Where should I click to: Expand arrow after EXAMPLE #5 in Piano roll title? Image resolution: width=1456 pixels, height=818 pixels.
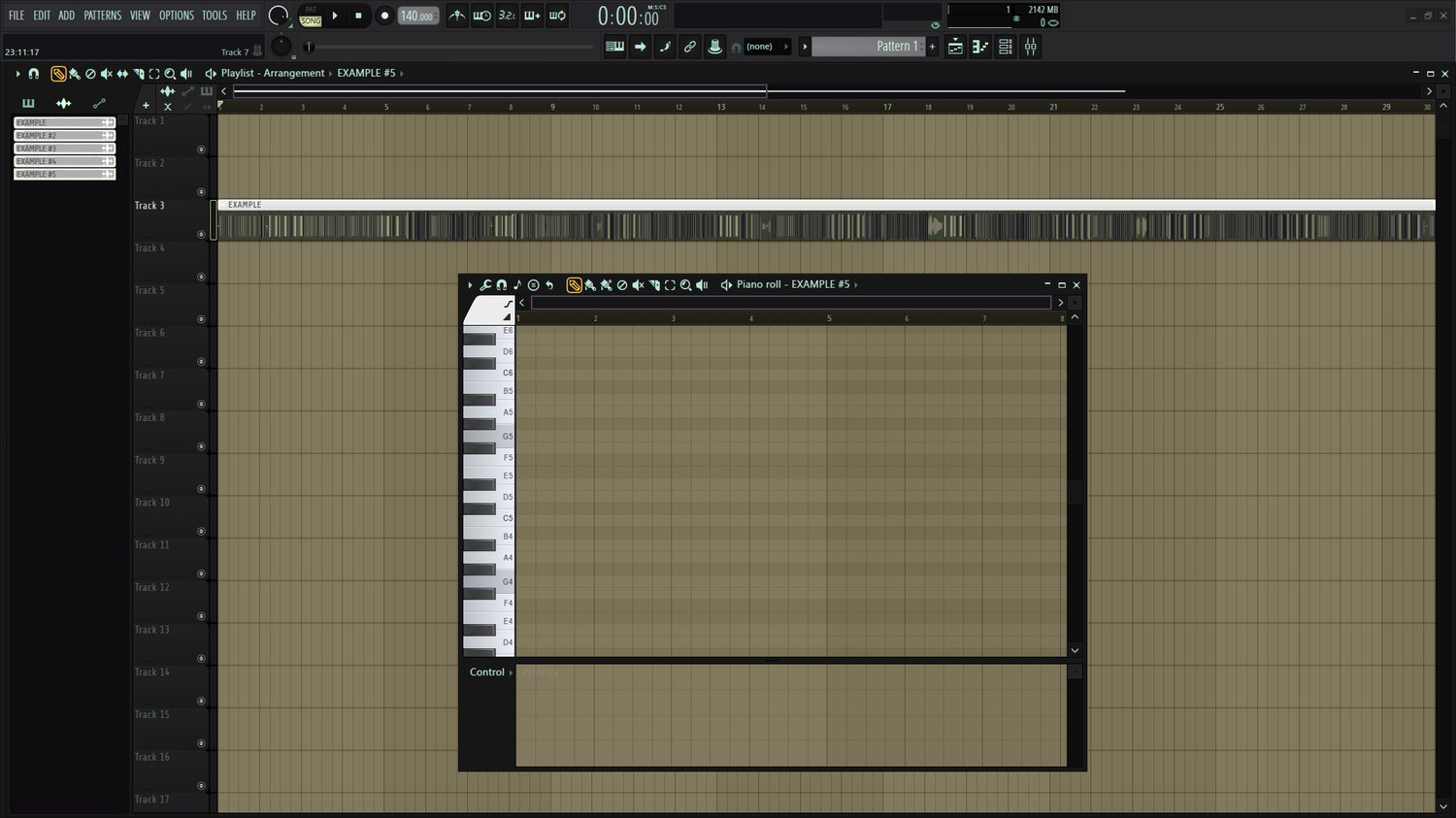(855, 285)
